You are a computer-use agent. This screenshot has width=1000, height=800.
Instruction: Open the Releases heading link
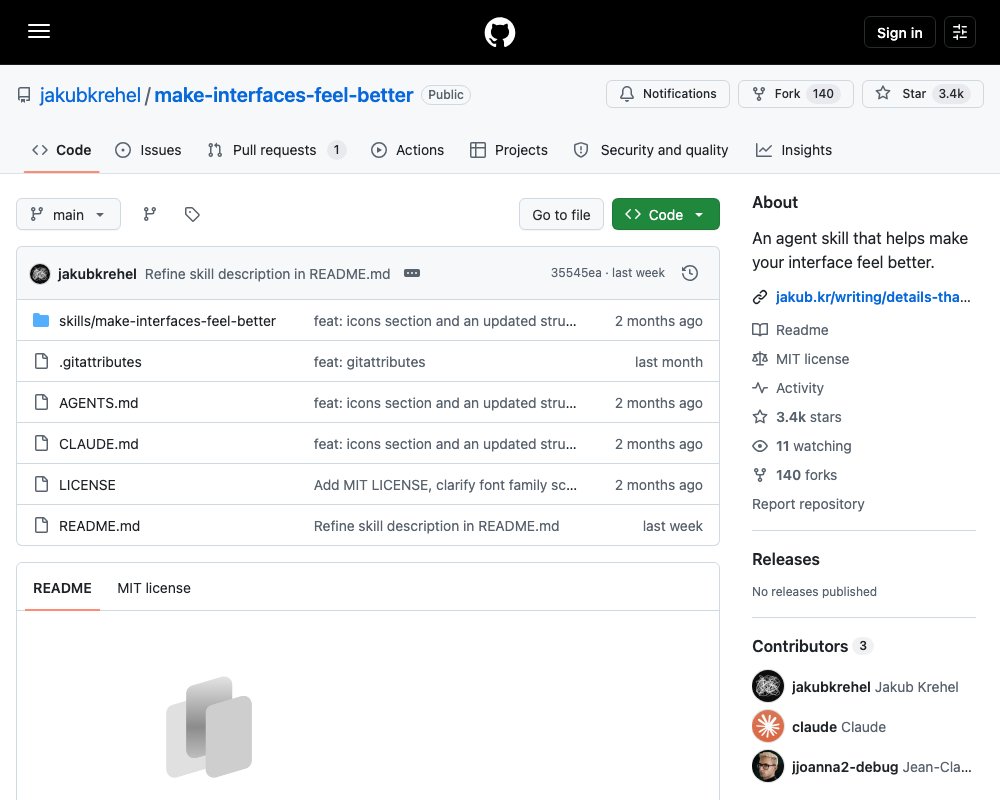[786, 559]
